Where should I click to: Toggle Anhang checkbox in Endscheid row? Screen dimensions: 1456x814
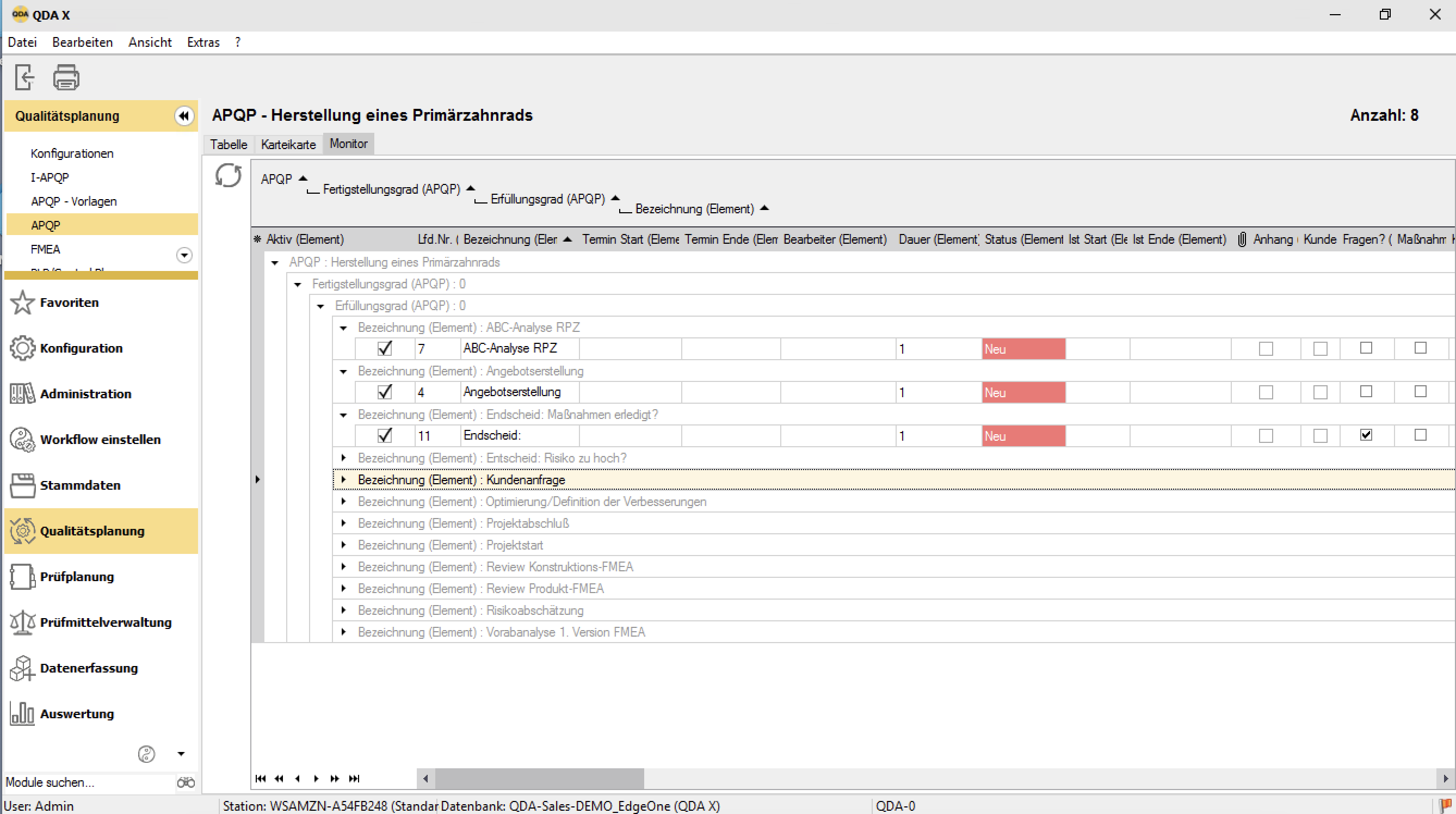click(x=1266, y=436)
